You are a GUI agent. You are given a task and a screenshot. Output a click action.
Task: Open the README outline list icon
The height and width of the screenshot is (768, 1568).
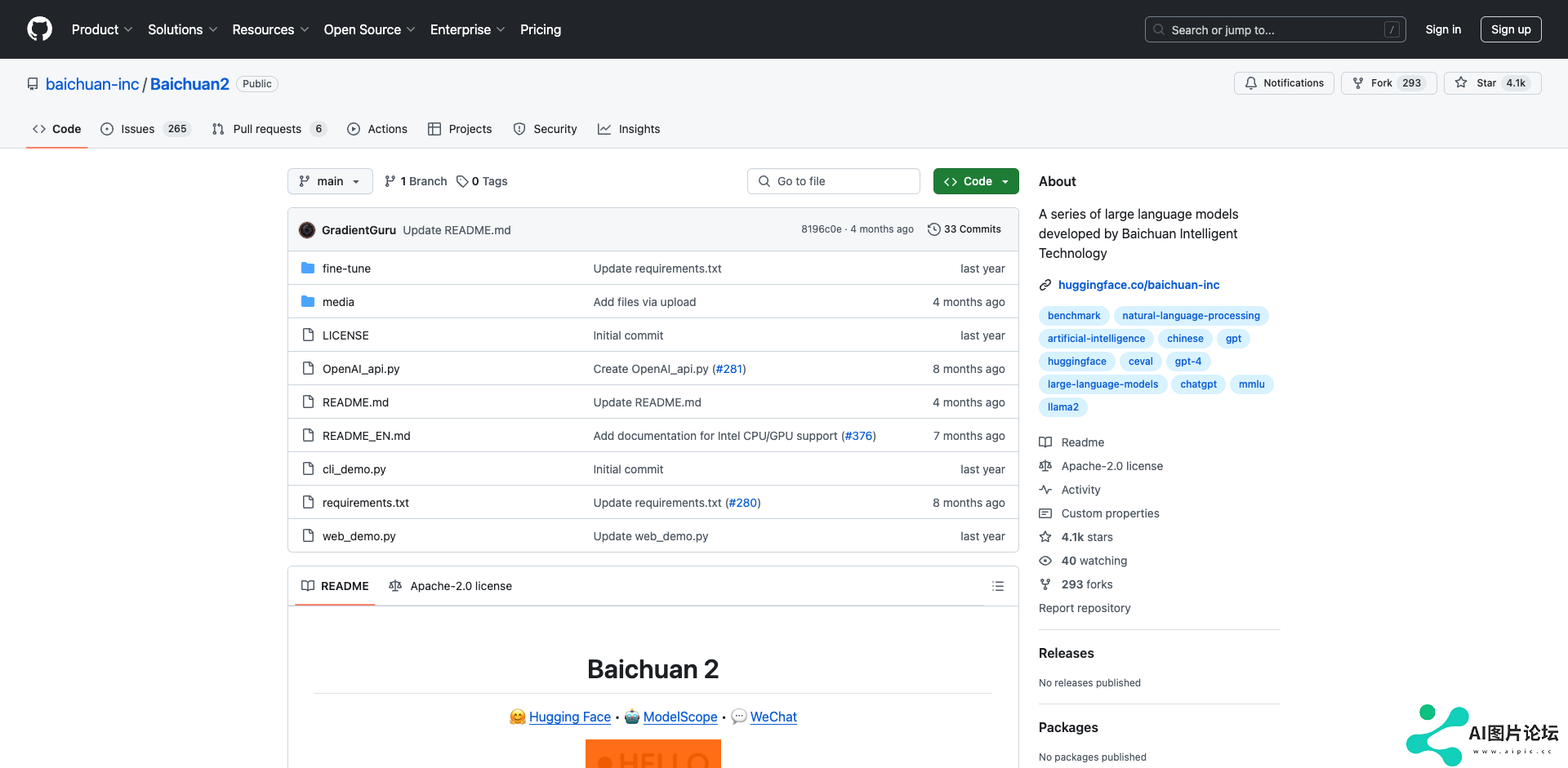998,586
